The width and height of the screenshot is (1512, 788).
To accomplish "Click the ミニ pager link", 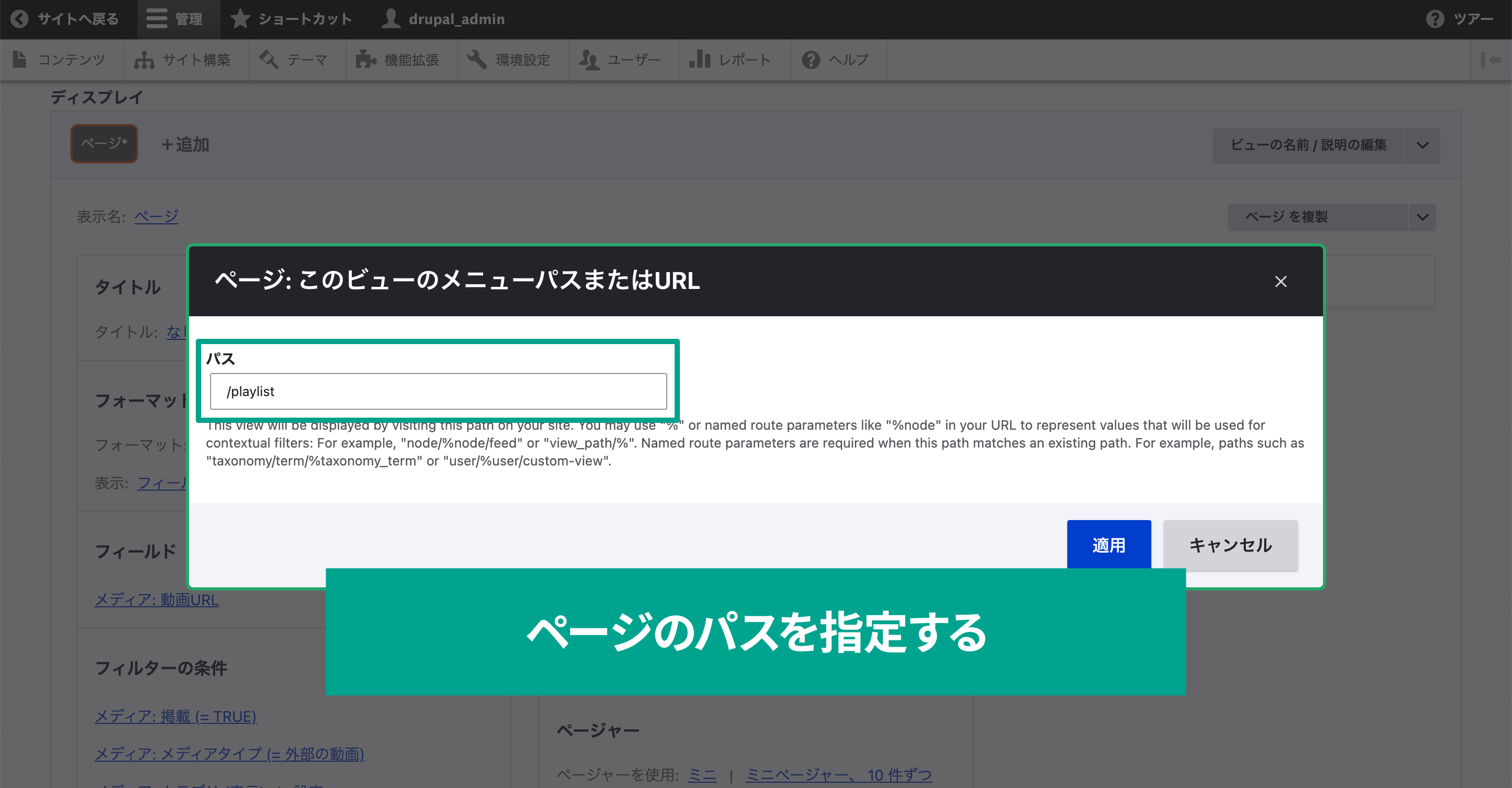I will tap(702, 775).
